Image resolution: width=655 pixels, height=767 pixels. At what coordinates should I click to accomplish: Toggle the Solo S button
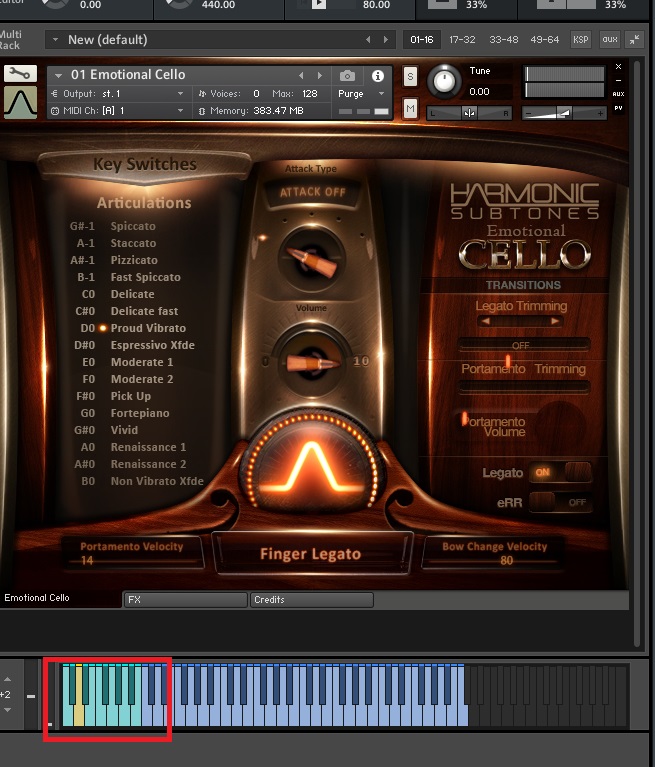[x=410, y=76]
